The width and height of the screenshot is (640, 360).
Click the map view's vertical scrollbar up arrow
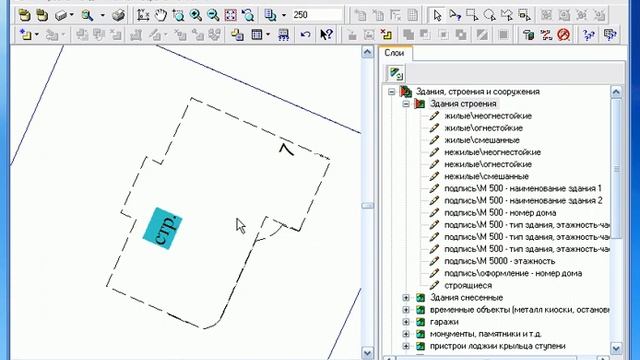(x=367, y=52)
